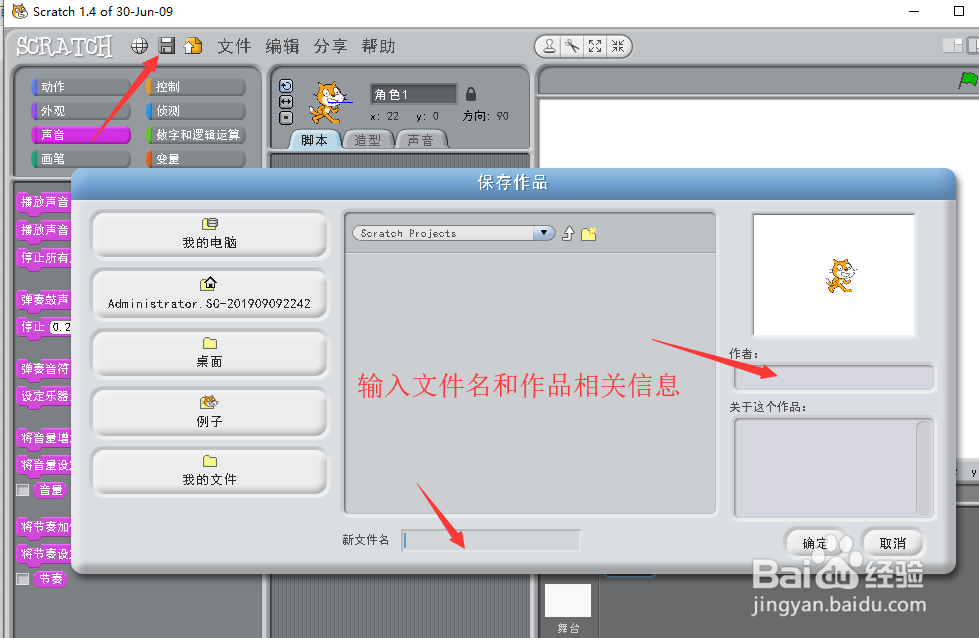Click the 停止所有 sound block
Screen dimensions: 979x638
(x=45, y=258)
